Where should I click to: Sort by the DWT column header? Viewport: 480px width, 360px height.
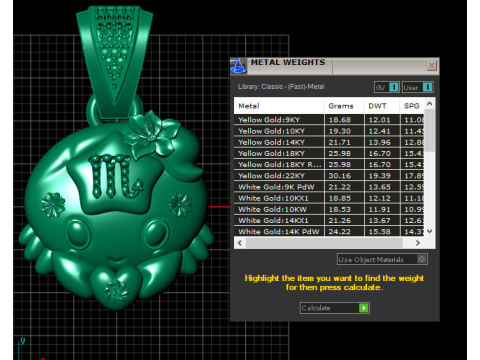point(382,106)
